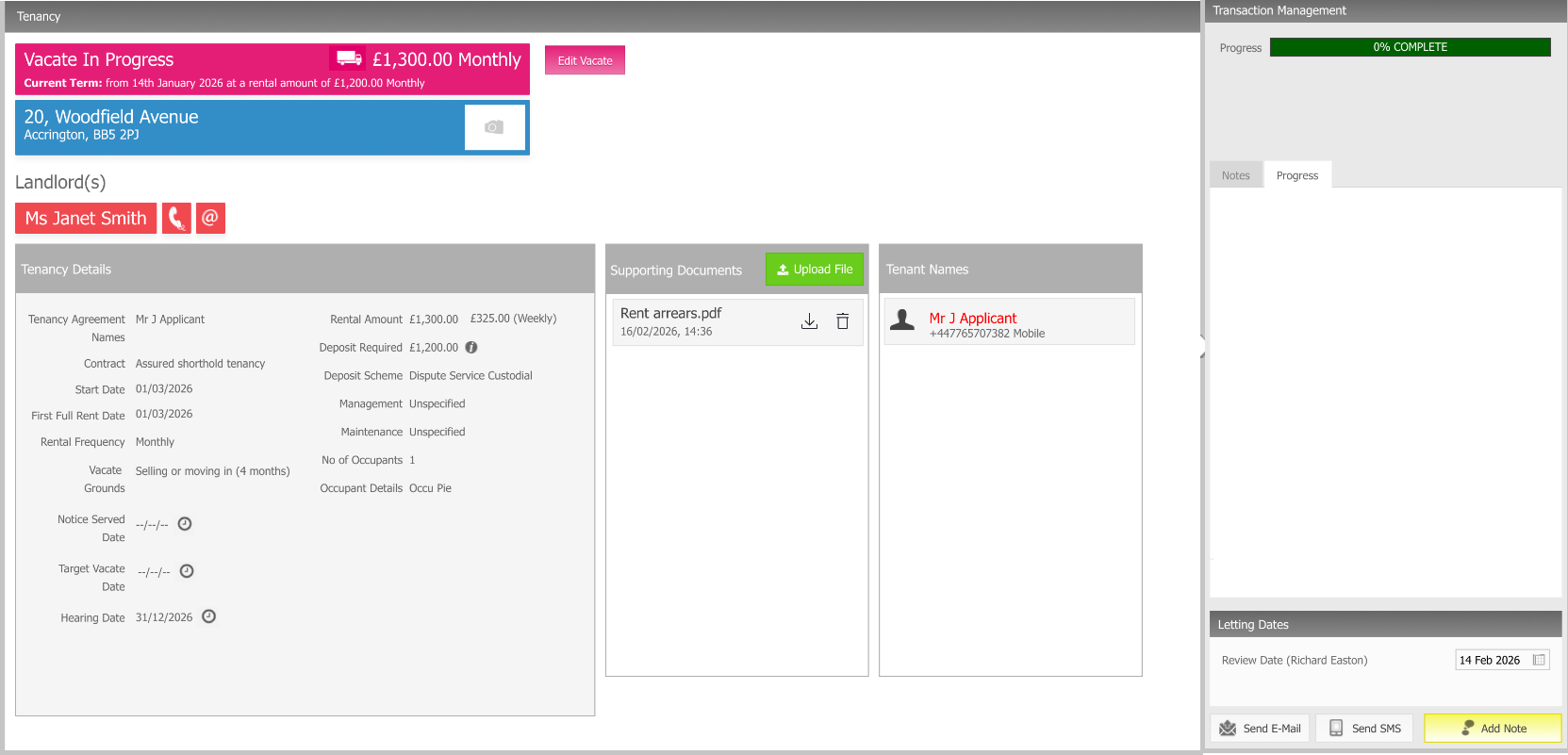This screenshot has height=755, width=1568.
Task: Email landlord using the @ icon
Action: coord(210,219)
